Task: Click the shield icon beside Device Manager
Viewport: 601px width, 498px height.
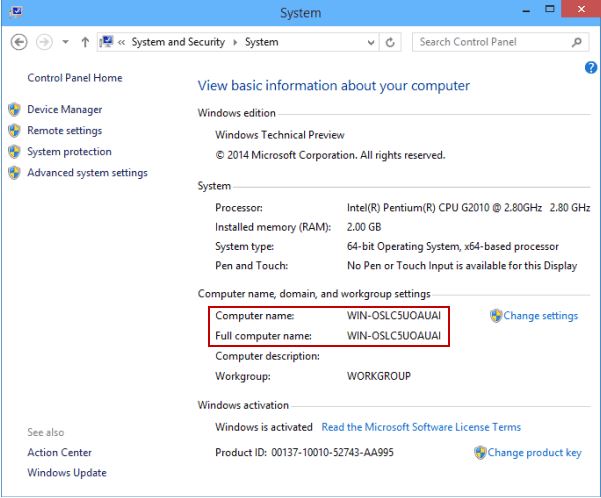Action: point(14,110)
